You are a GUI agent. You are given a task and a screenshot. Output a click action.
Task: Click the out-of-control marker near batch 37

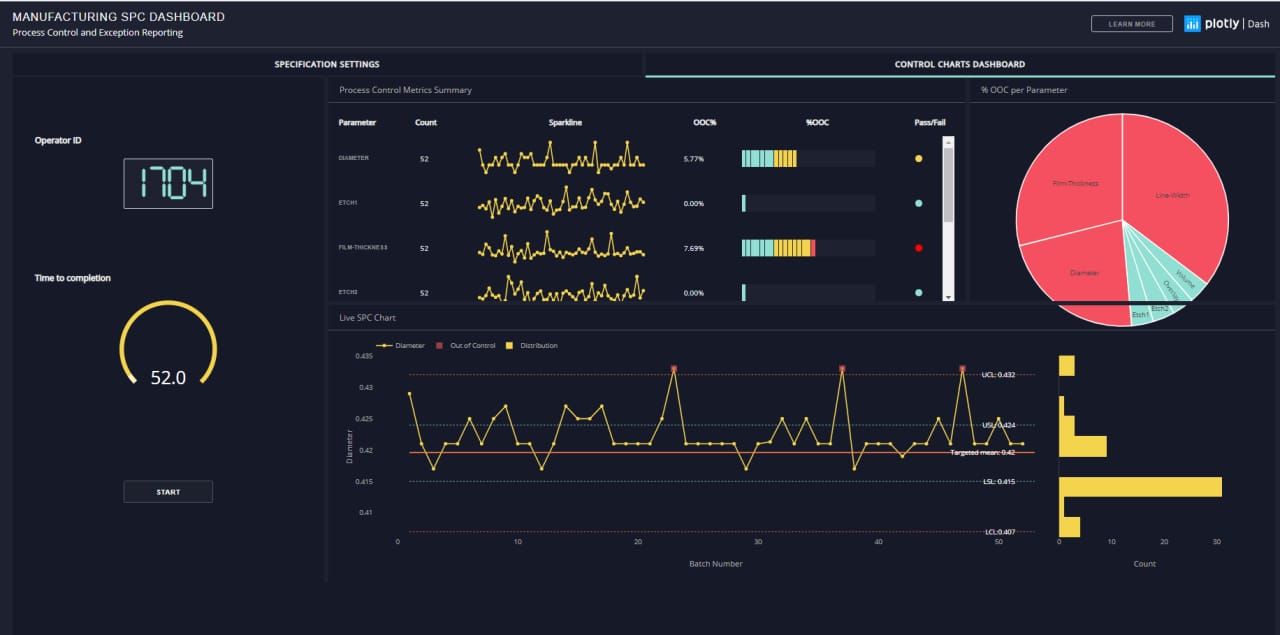coord(842,368)
